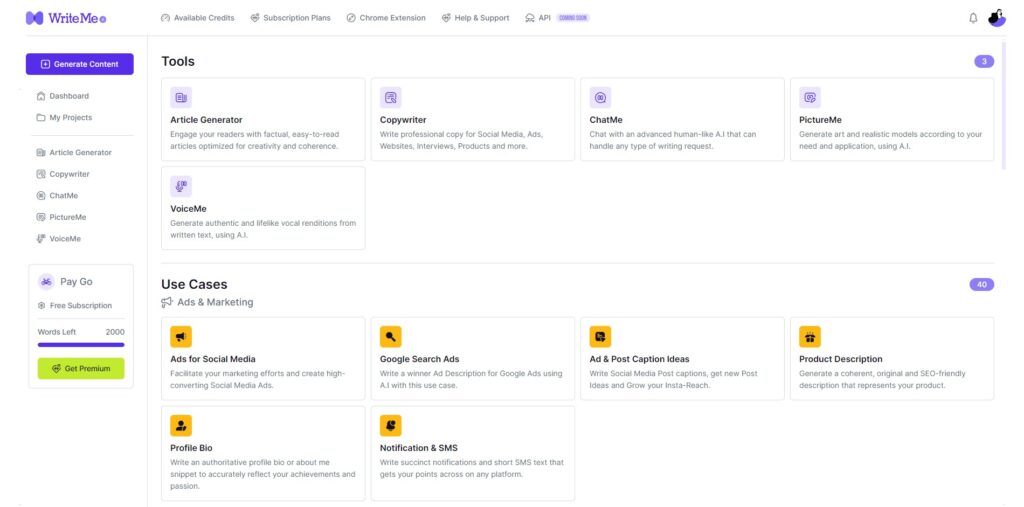Click the Get Premium button
Image resolution: width=1024 pixels, height=507 pixels.
click(81, 368)
